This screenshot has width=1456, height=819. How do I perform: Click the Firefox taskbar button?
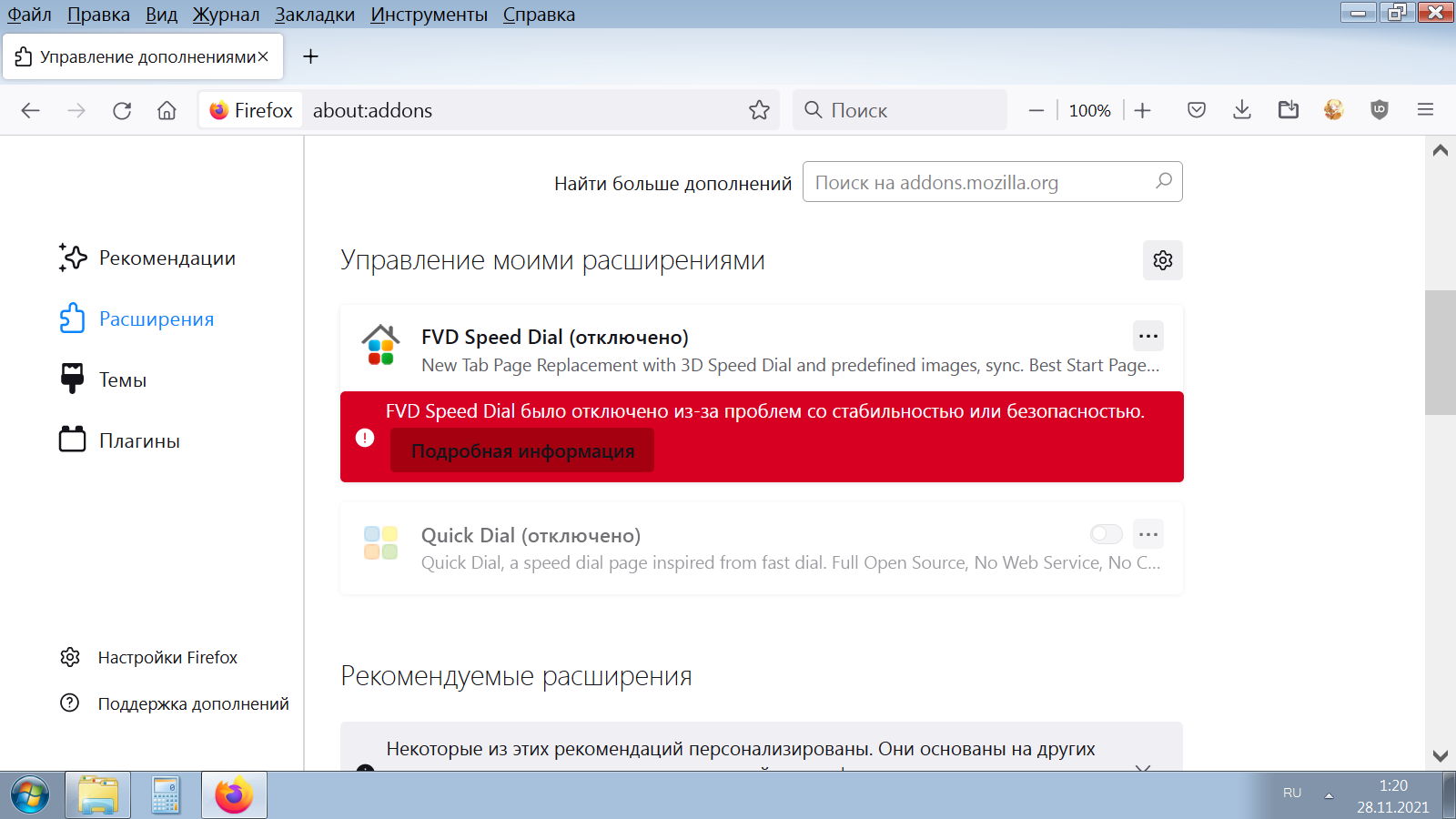point(234,795)
